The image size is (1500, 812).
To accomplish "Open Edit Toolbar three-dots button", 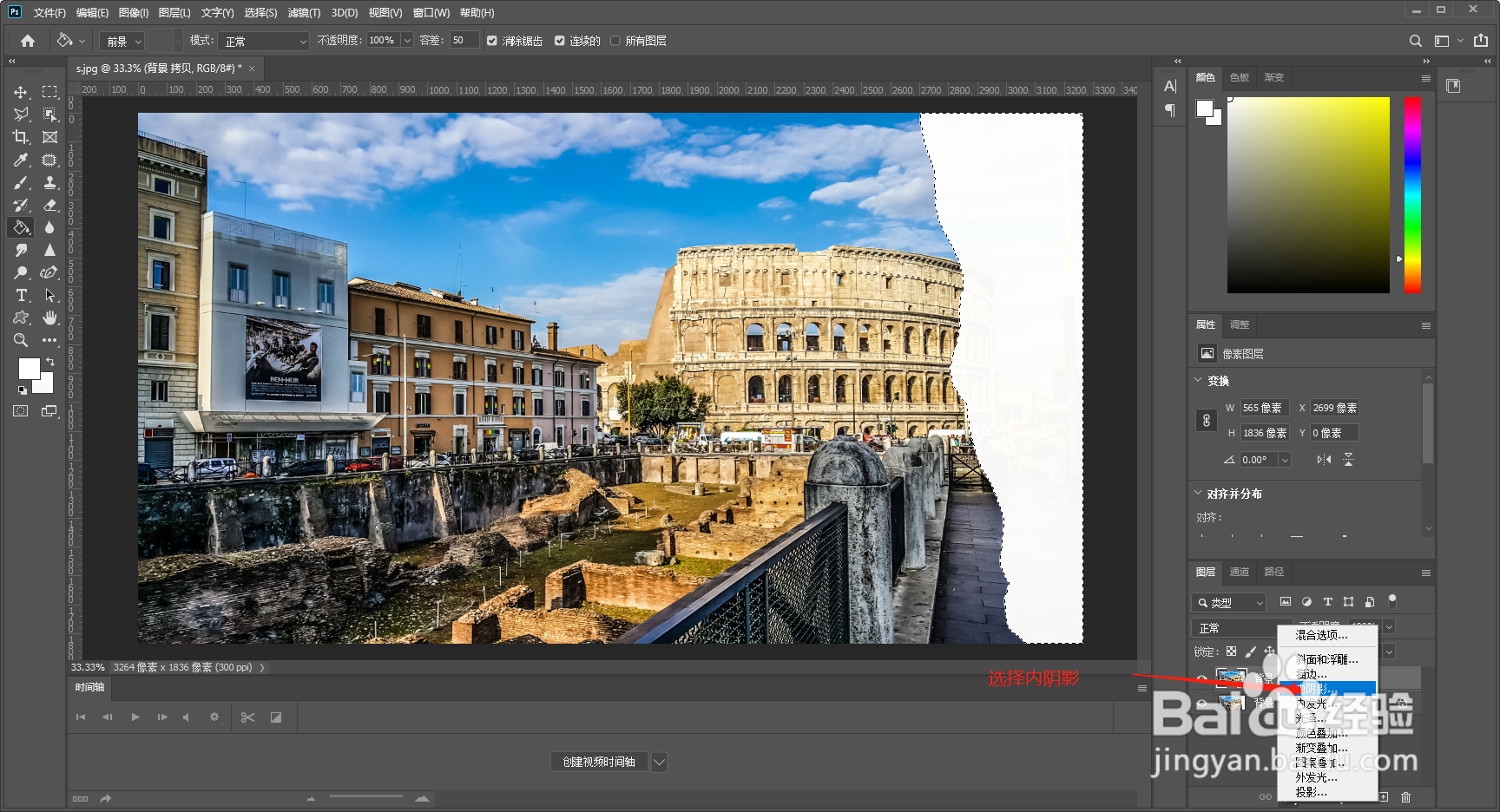I will pos(49,340).
